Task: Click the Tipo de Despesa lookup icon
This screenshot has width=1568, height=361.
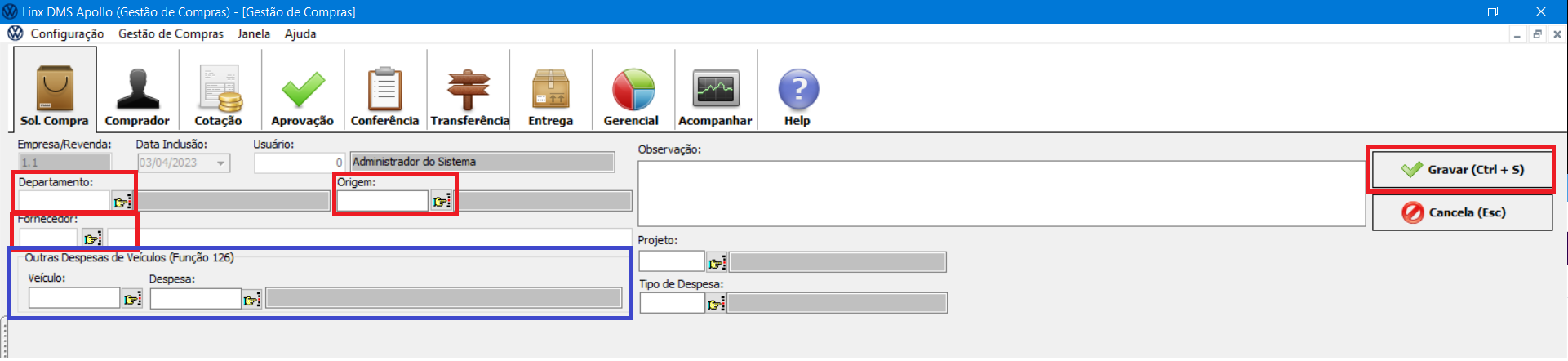Action: point(716,304)
